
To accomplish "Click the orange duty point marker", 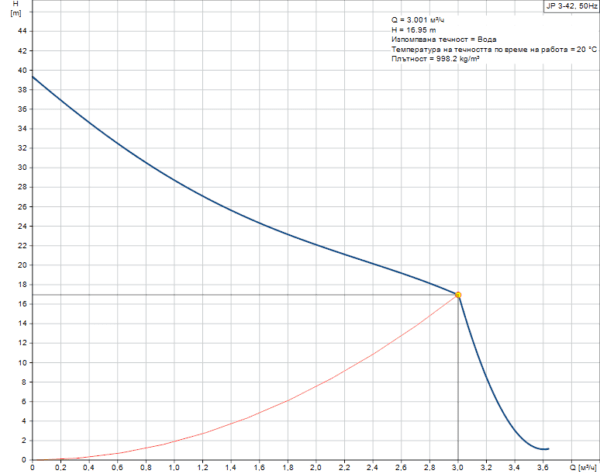I will tap(458, 295).
